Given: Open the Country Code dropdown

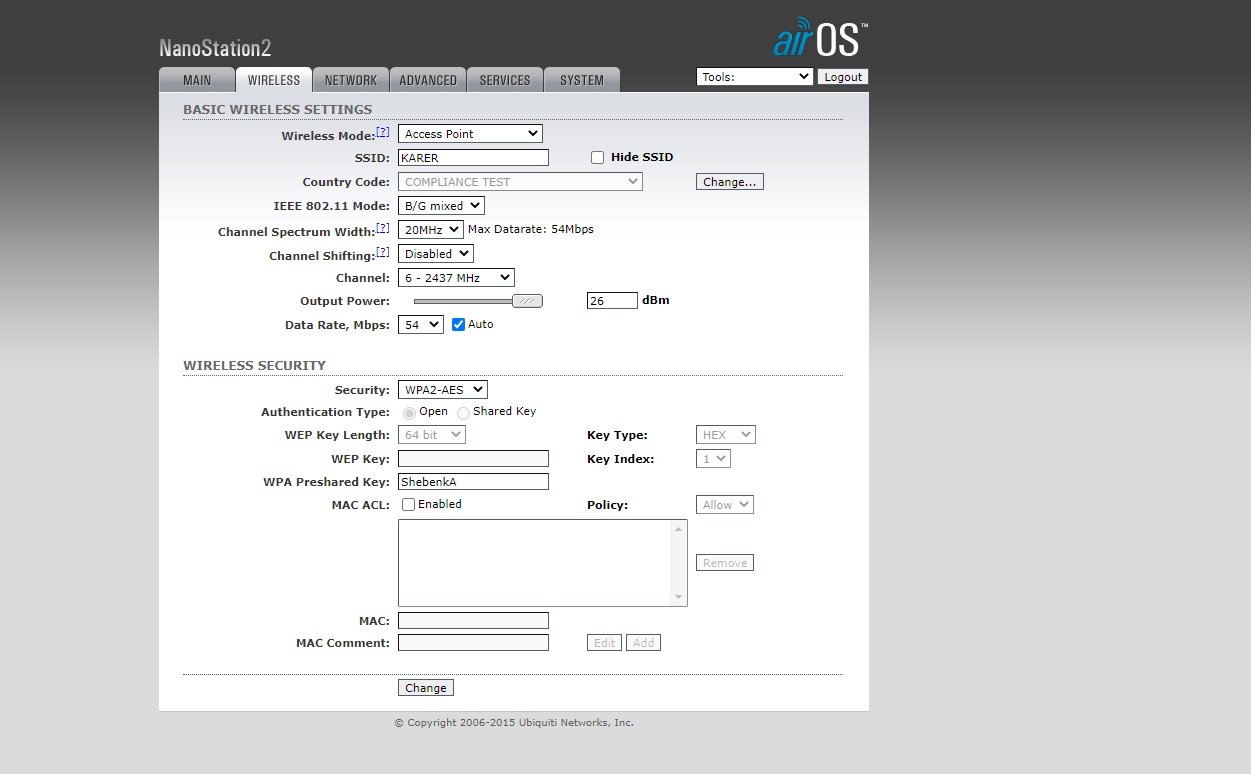Looking at the screenshot, I should (x=520, y=182).
